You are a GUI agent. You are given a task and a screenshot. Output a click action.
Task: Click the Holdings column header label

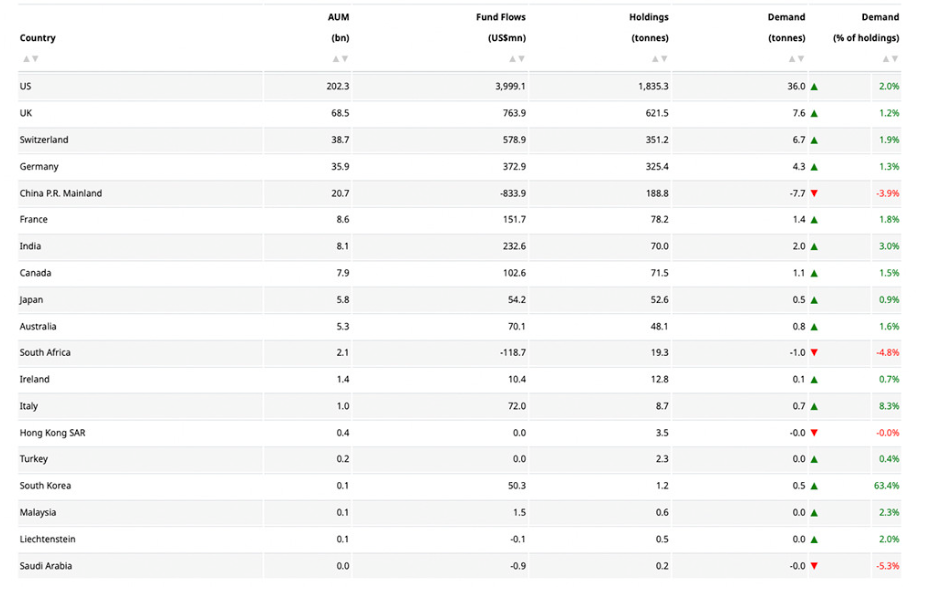(649, 17)
